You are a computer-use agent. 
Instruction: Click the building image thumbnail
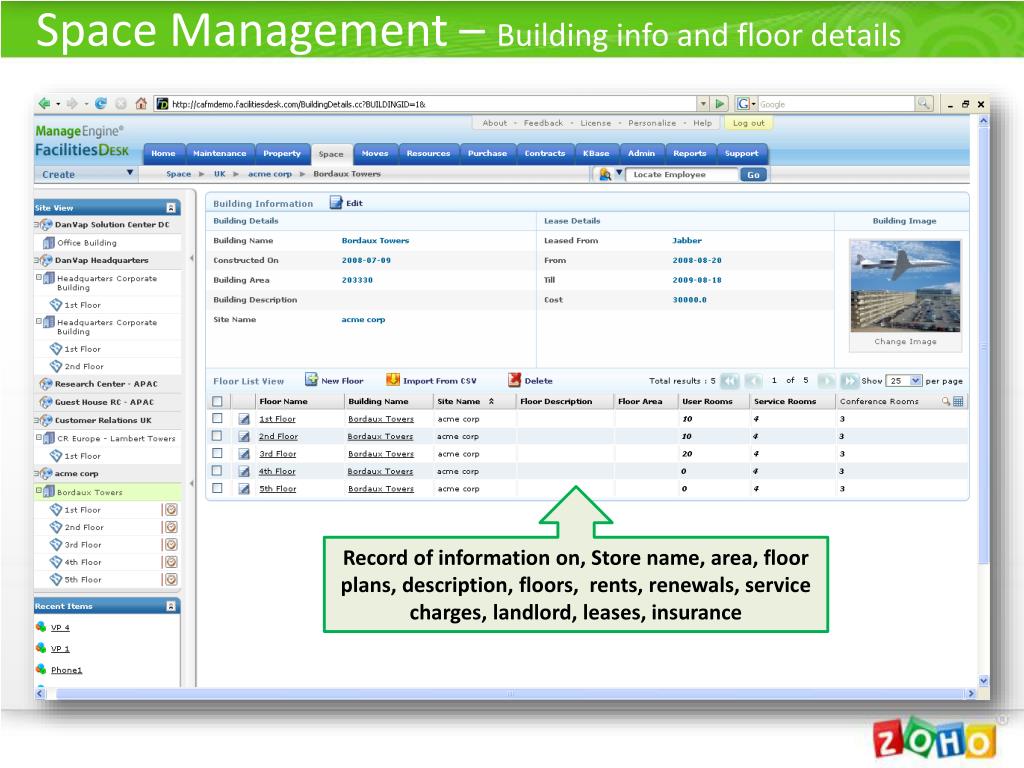[904, 286]
